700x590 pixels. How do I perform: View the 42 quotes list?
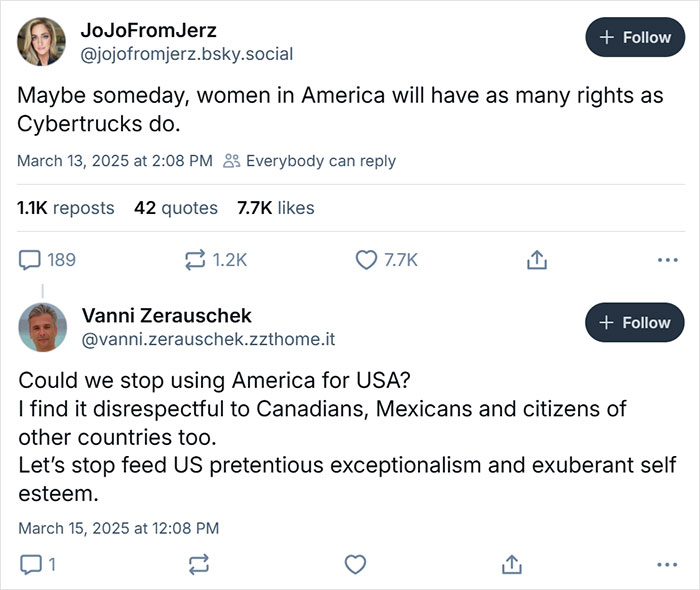click(176, 208)
